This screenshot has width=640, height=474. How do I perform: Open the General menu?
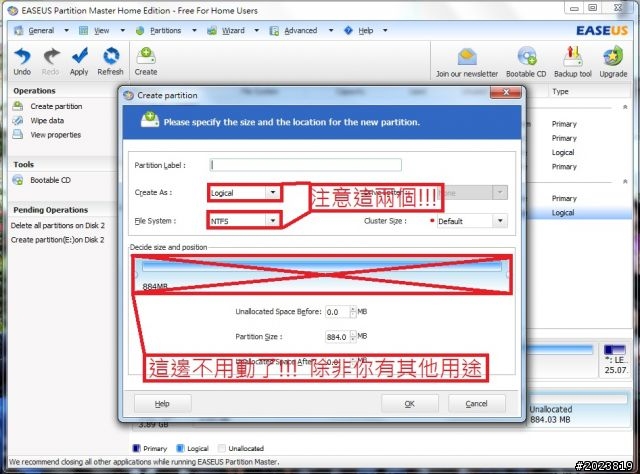click(41, 31)
